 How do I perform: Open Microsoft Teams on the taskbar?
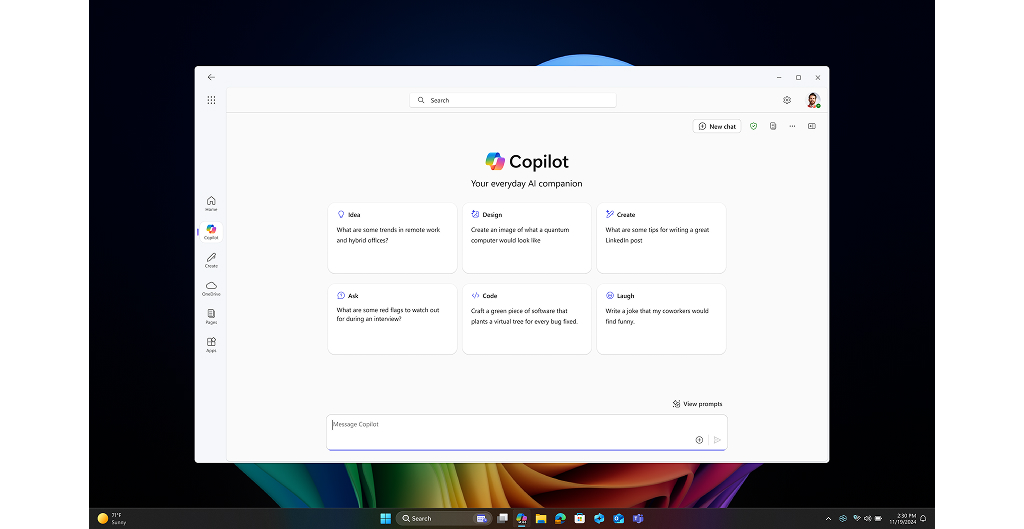coord(637,519)
